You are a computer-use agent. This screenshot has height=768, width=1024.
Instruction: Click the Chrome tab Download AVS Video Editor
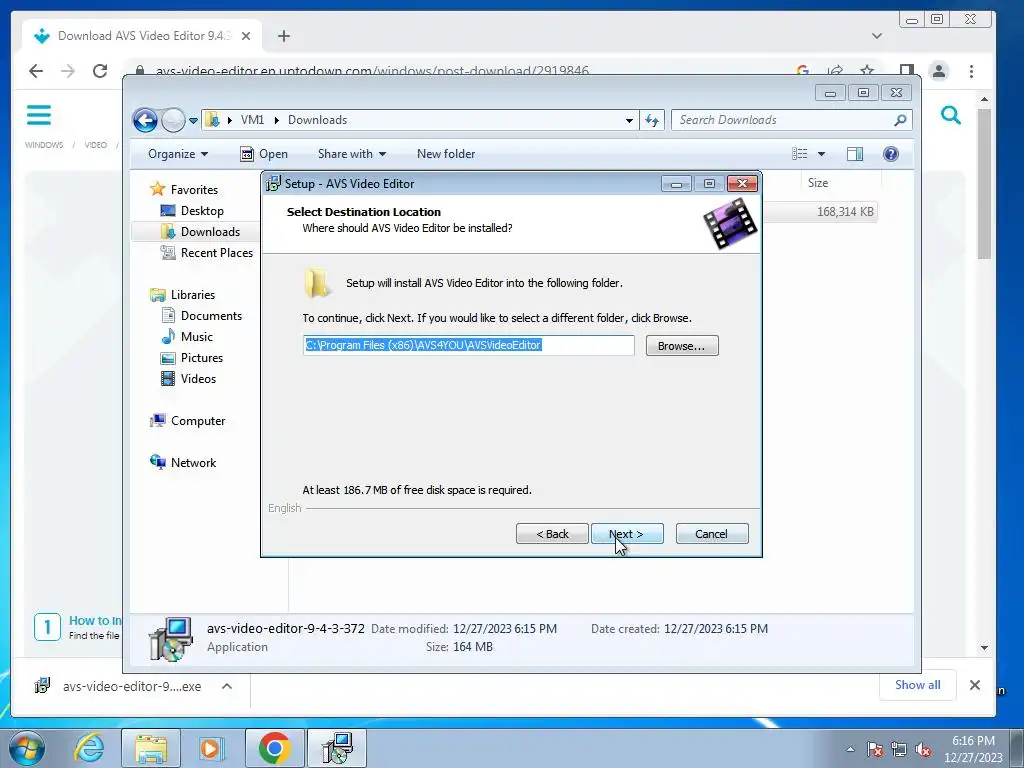(x=142, y=36)
